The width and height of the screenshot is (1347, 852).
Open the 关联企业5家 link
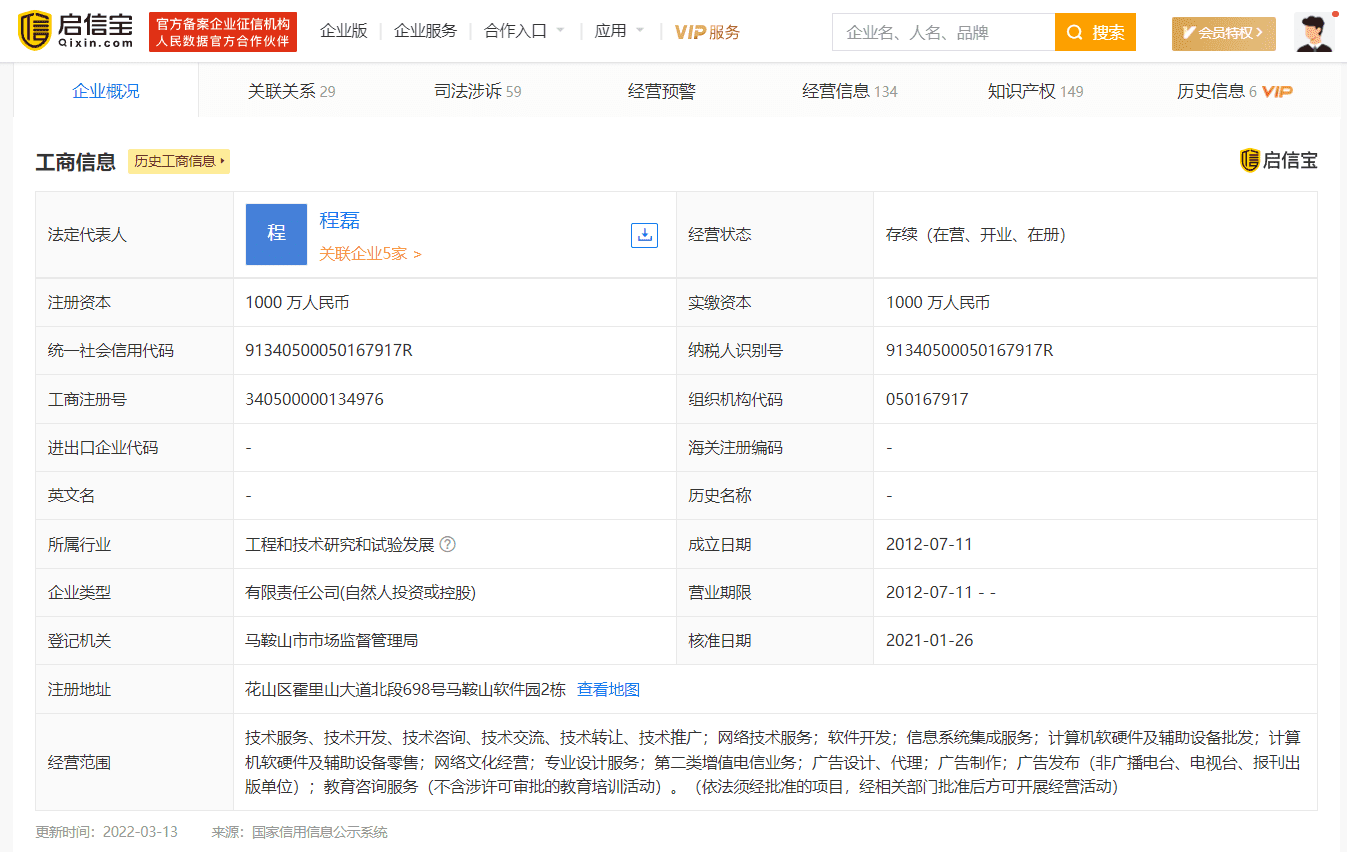pyautogui.click(x=370, y=254)
